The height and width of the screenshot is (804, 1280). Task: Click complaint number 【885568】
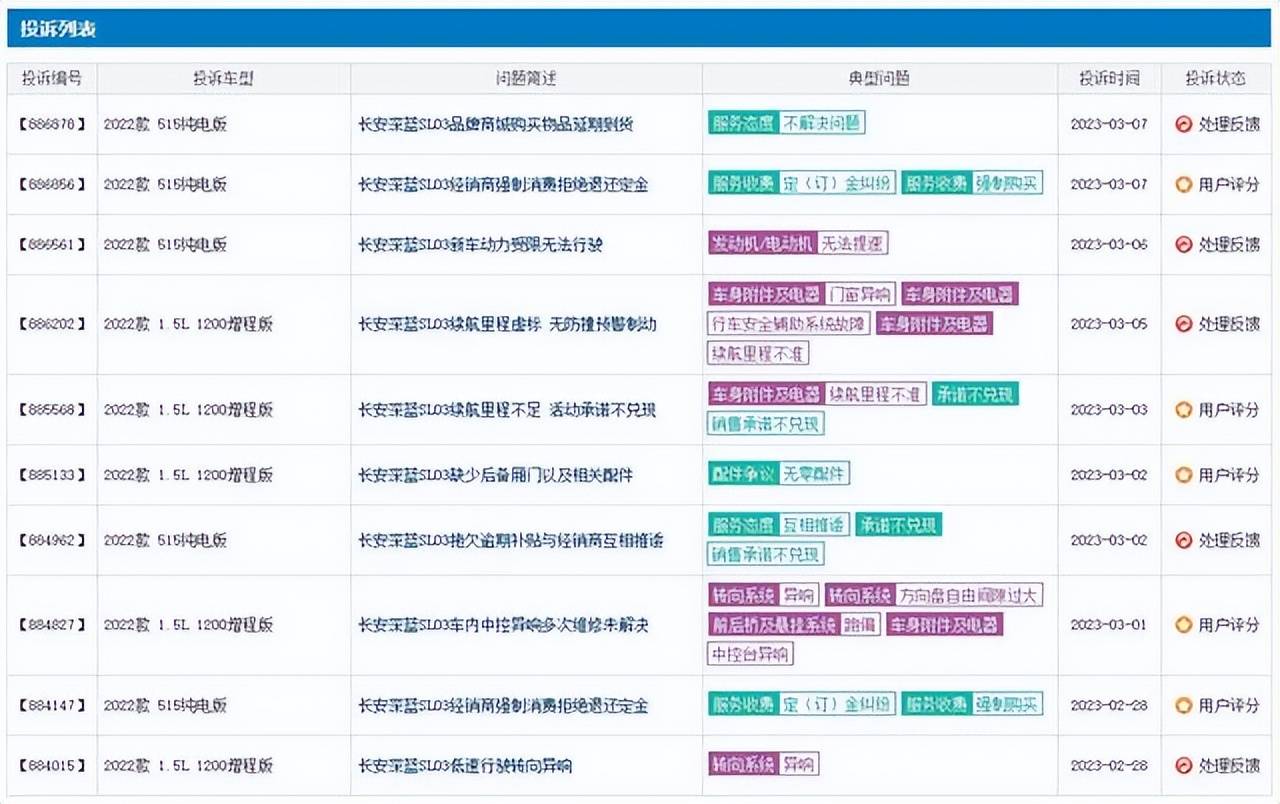[52, 410]
